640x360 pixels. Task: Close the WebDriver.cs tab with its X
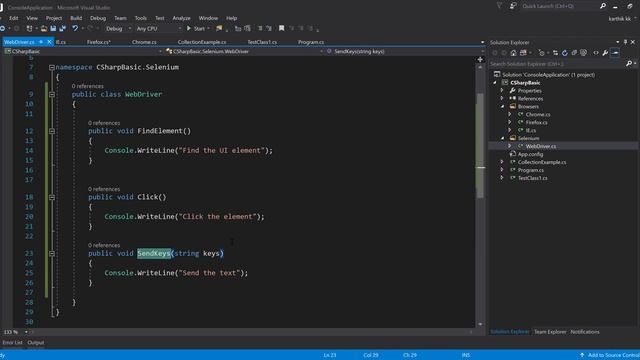pos(49,42)
